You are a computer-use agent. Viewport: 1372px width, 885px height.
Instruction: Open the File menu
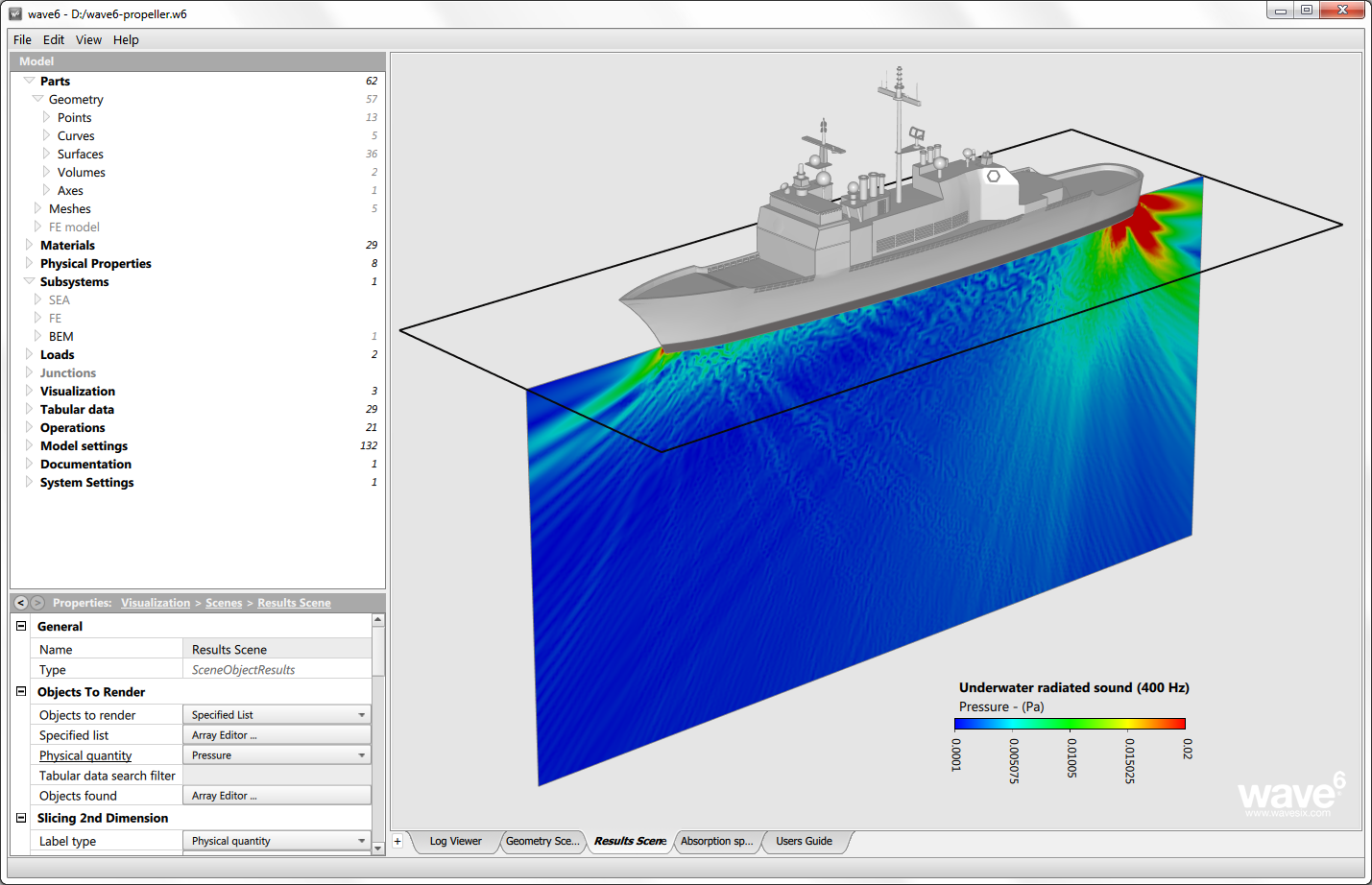pos(22,39)
